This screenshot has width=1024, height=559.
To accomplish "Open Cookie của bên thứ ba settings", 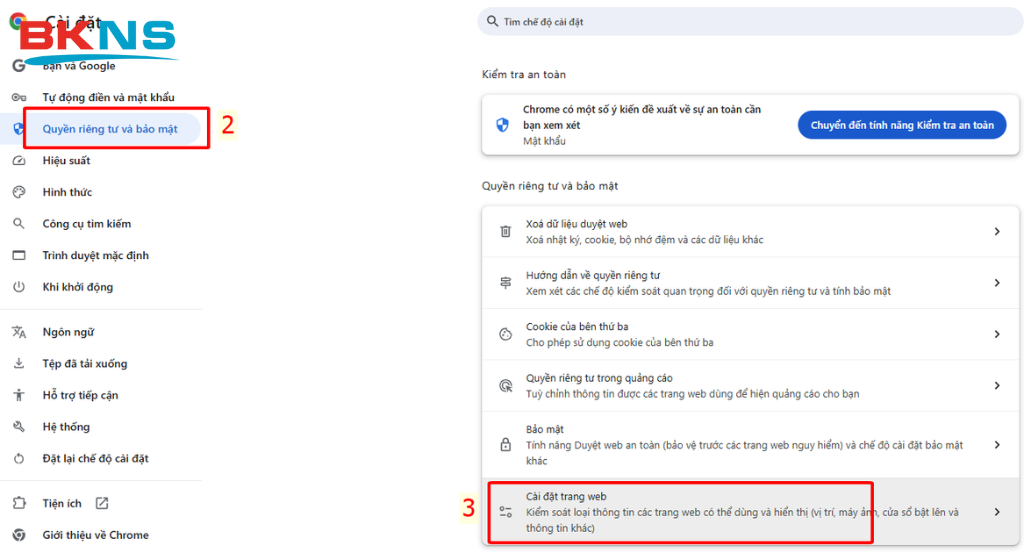I will [750, 334].
